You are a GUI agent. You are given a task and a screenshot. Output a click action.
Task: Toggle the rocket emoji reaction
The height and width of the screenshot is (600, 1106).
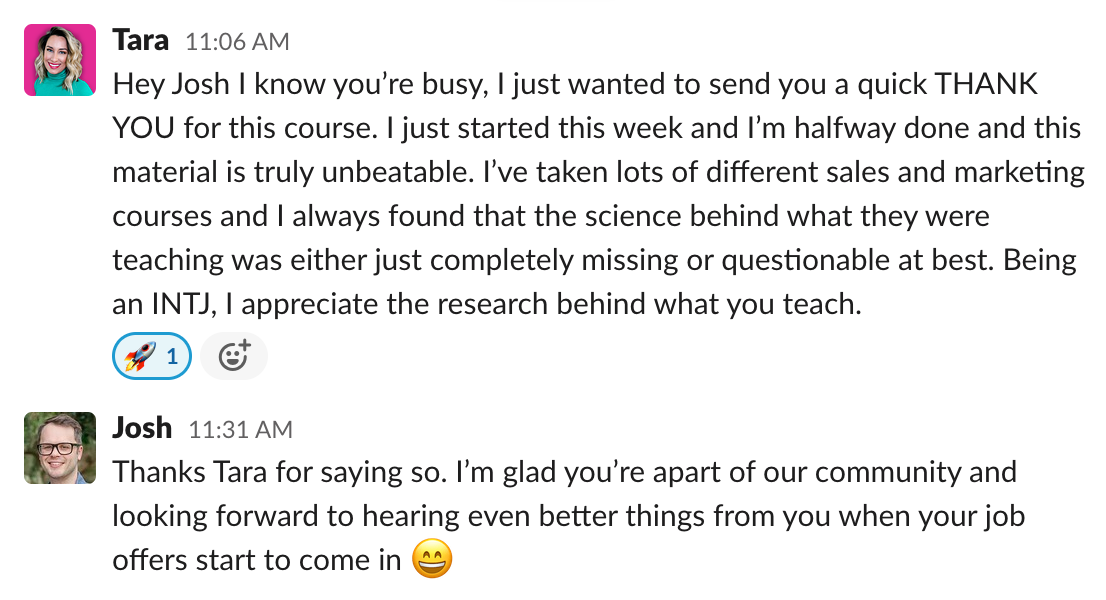[152, 356]
